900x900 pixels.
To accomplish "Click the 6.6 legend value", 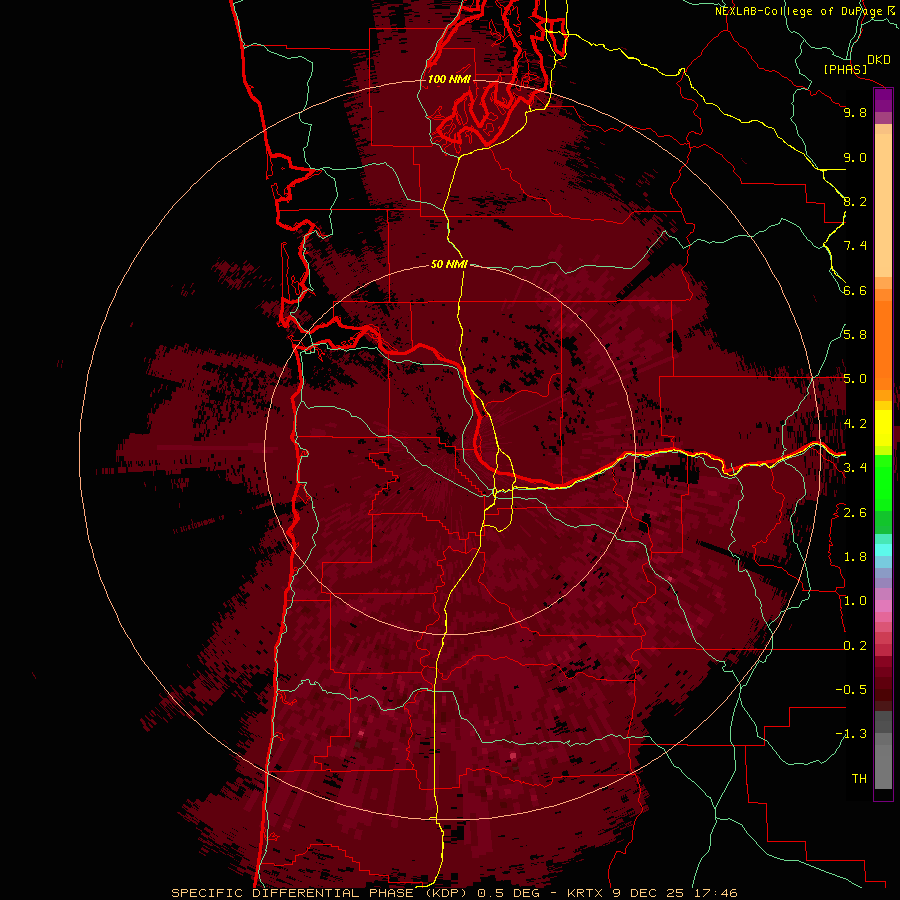I will click(x=855, y=291).
